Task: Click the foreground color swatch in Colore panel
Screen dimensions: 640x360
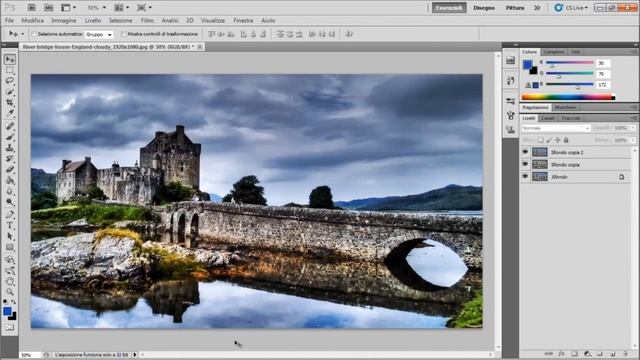Action: pyautogui.click(x=527, y=64)
